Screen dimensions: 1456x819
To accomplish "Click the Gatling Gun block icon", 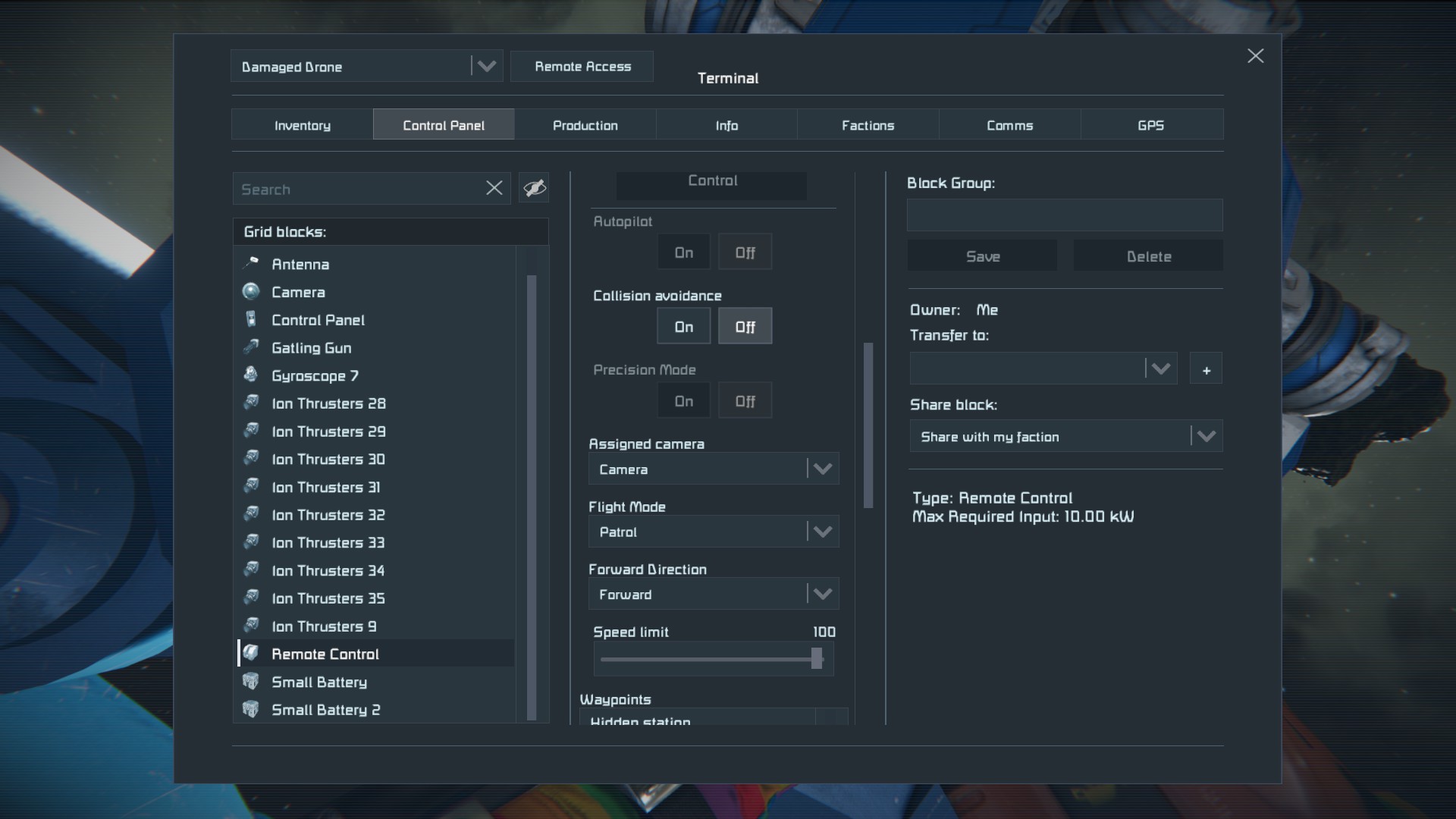I will tap(251, 347).
